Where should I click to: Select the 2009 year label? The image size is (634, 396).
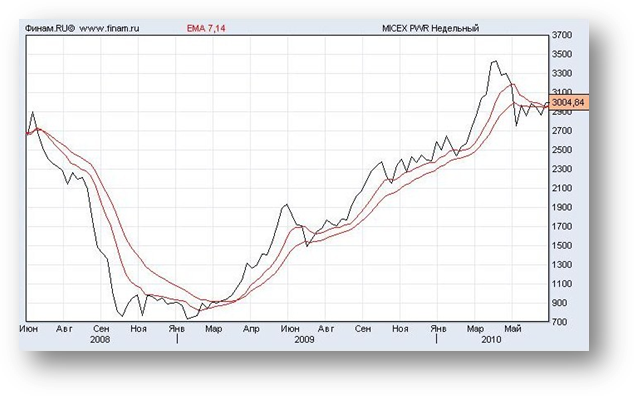tap(304, 340)
